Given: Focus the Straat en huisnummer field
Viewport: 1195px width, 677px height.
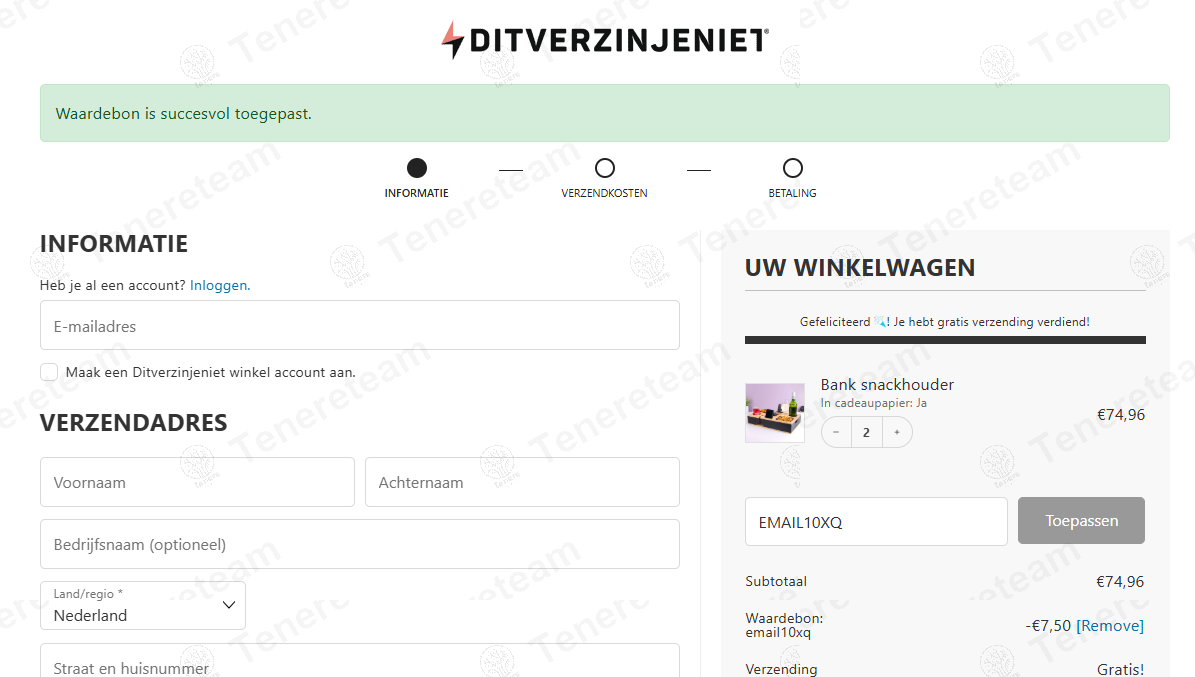Looking at the screenshot, I should click(360, 662).
